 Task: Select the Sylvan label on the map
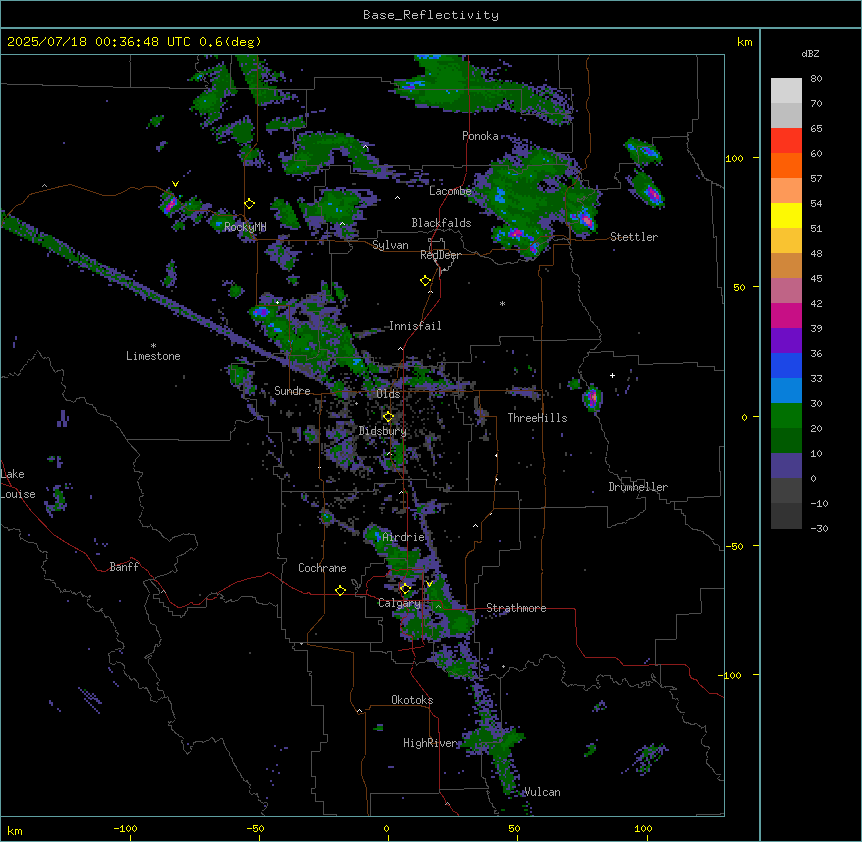pyautogui.click(x=390, y=245)
